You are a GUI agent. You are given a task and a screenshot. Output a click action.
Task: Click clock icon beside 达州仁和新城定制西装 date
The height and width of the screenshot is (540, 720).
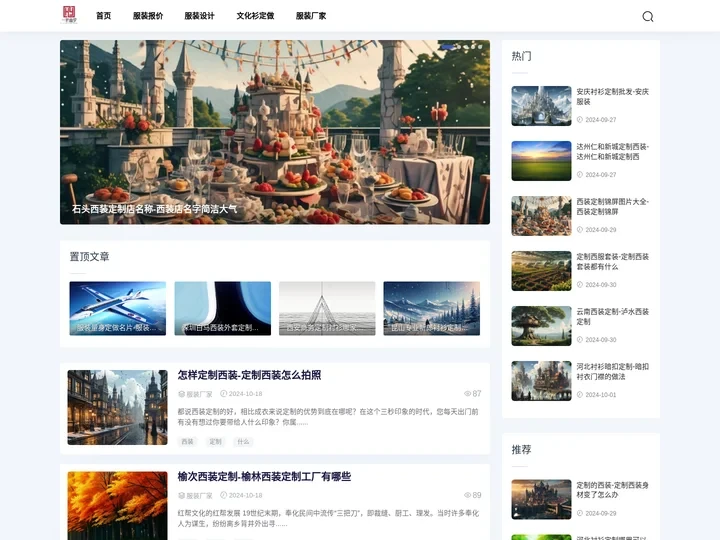click(x=579, y=174)
